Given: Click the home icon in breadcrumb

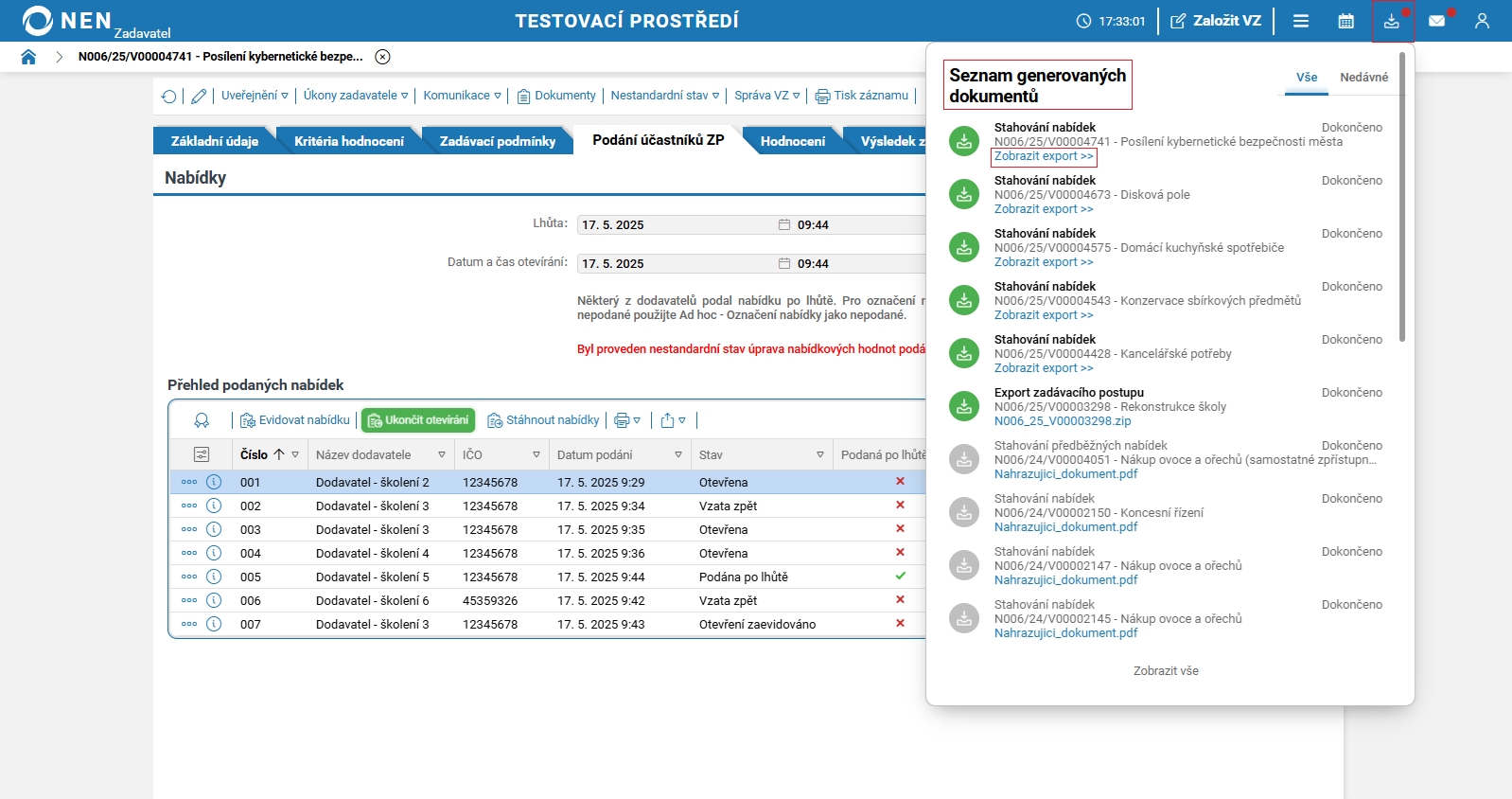Looking at the screenshot, I should point(28,57).
